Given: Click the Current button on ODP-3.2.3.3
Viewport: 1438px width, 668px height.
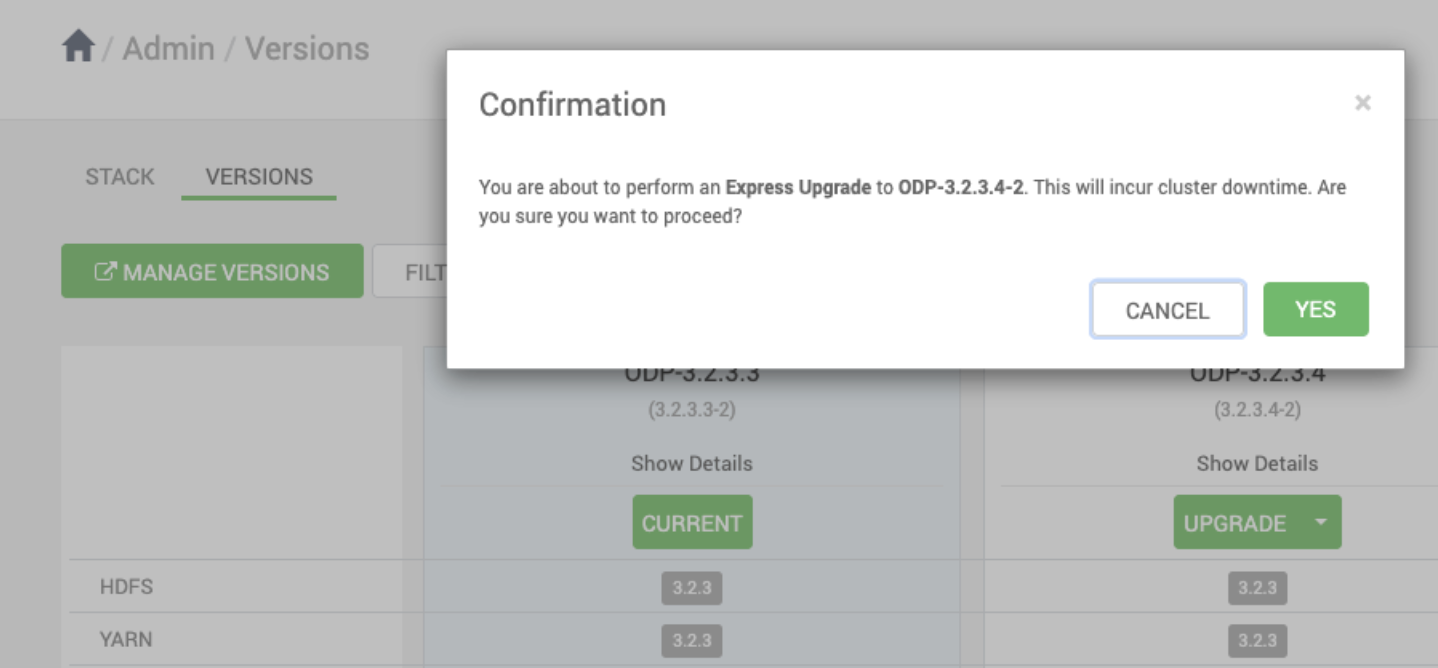Looking at the screenshot, I should (692, 522).
